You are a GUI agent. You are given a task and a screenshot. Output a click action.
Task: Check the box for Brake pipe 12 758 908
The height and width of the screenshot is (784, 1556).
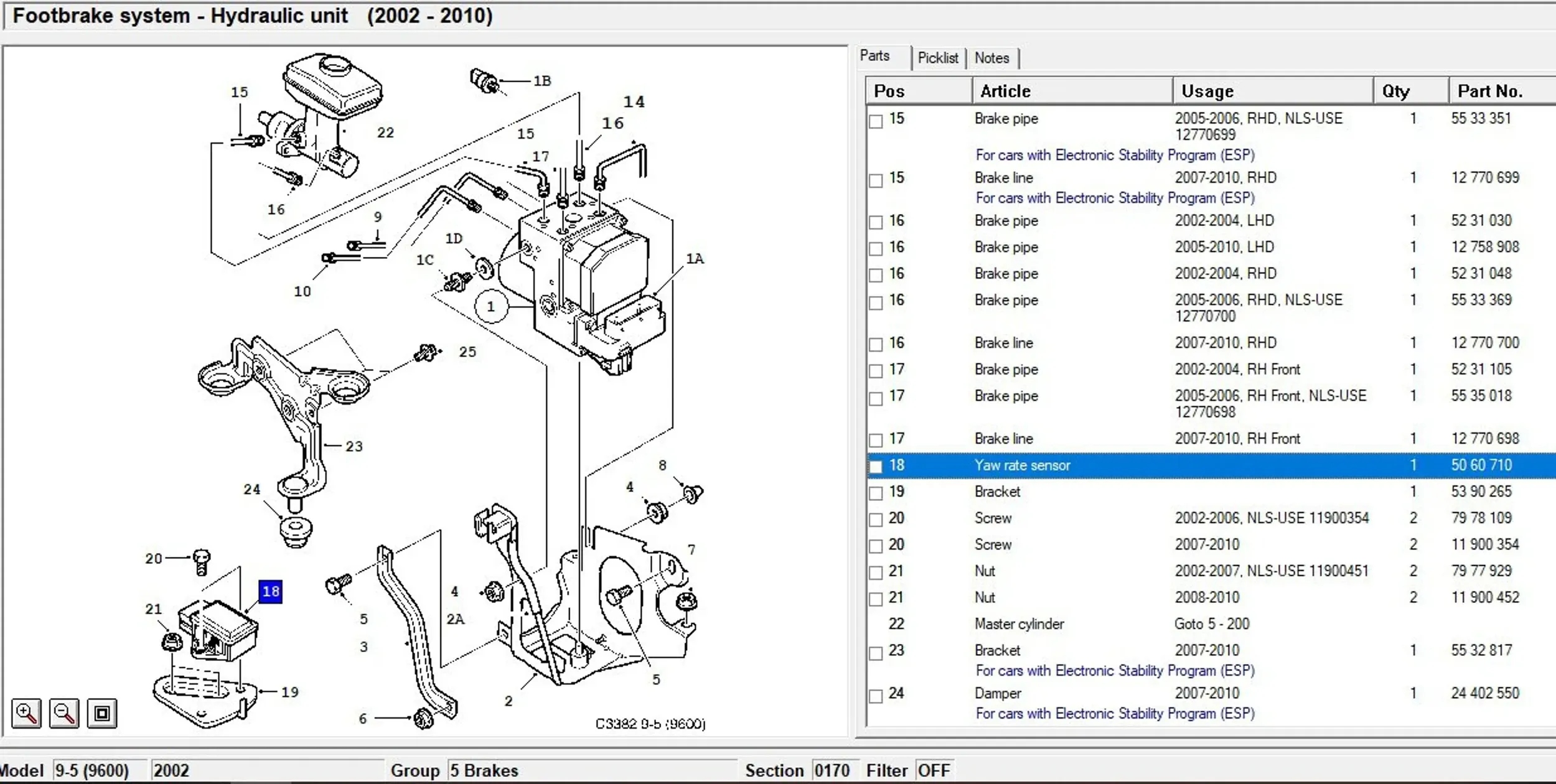click(876, 249)
